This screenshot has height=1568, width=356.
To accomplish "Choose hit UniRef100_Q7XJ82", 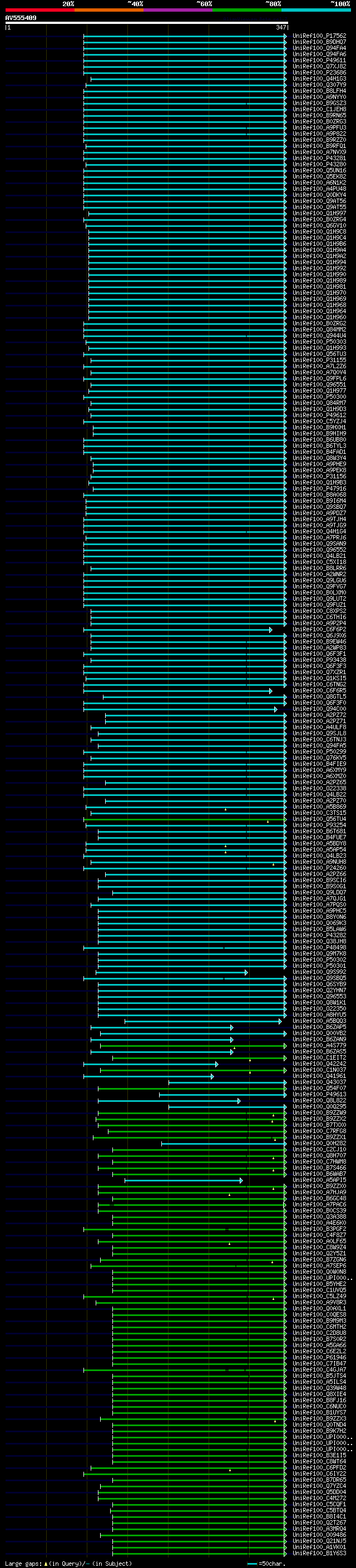I will point(319,66).
